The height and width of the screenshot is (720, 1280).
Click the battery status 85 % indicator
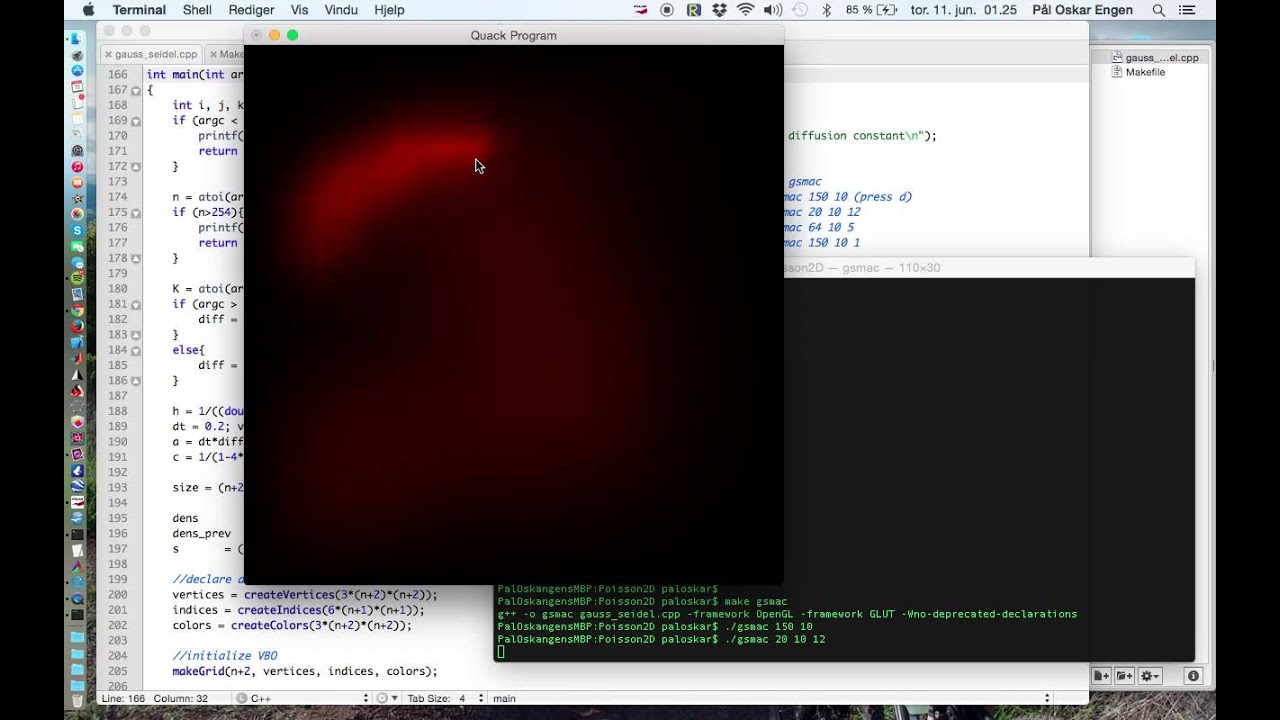click(x=871, y=10)
